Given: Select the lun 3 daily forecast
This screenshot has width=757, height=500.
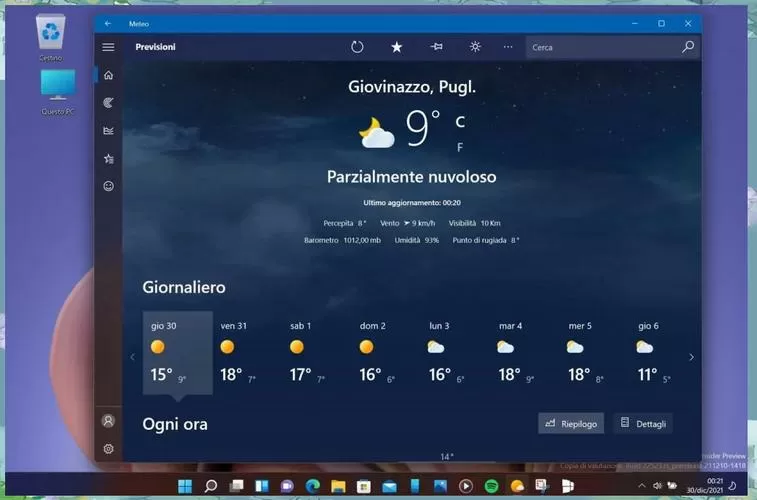Looking at the screenshot, I should [x=456, y=353].
